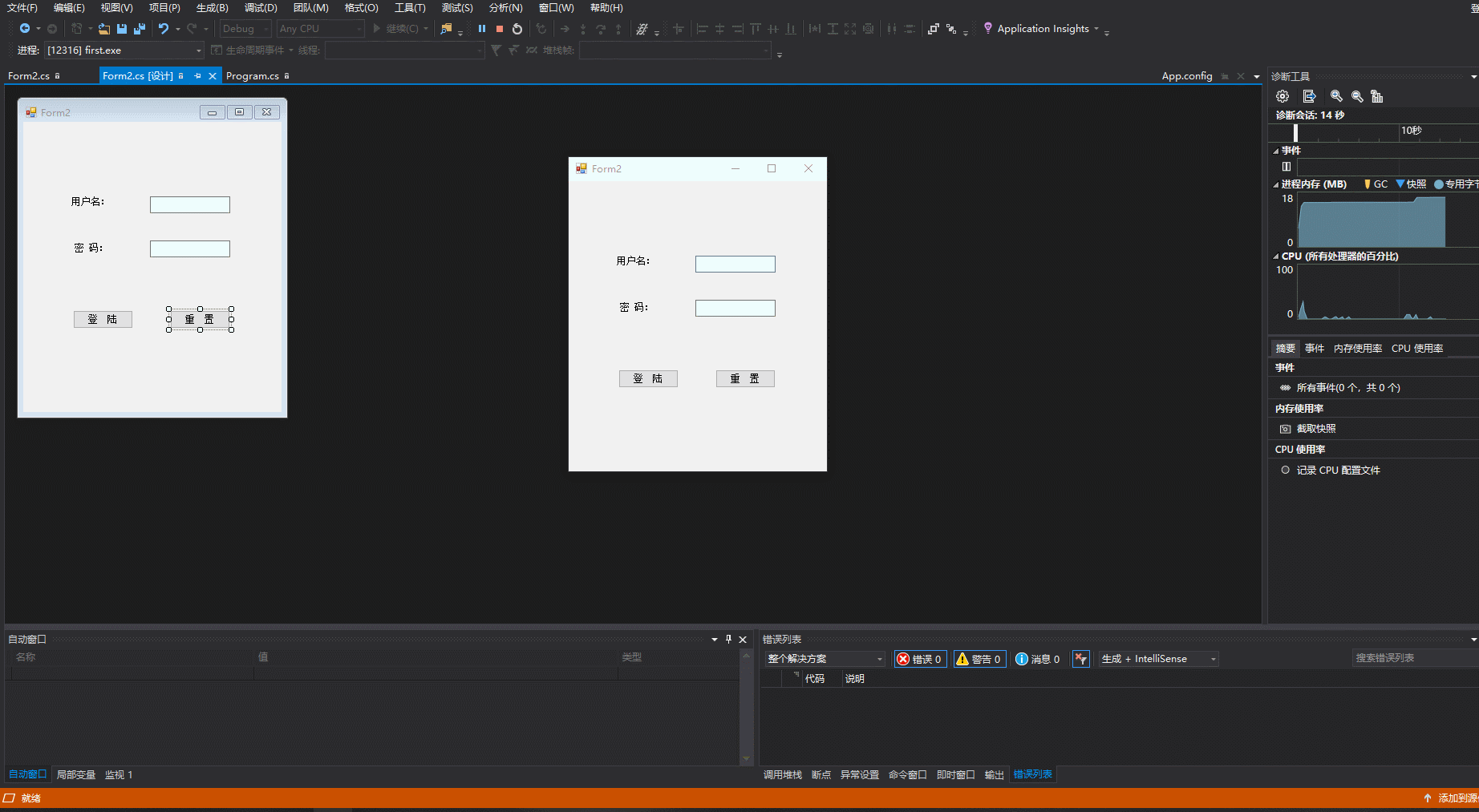1479x812 pixels.
Task: Open the 格式(O) menu
Action: 361,7
